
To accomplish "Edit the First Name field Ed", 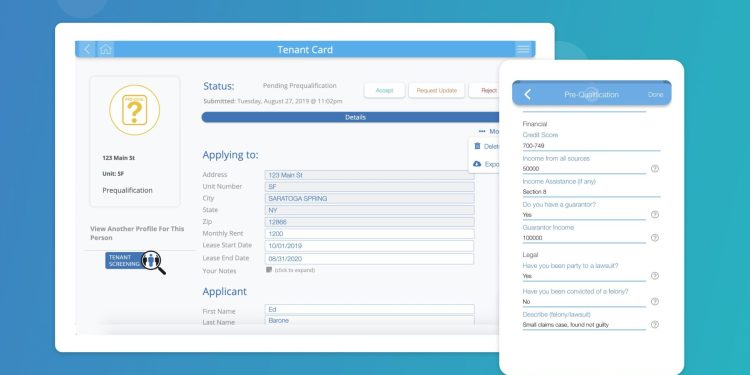I will pos(369,309).
